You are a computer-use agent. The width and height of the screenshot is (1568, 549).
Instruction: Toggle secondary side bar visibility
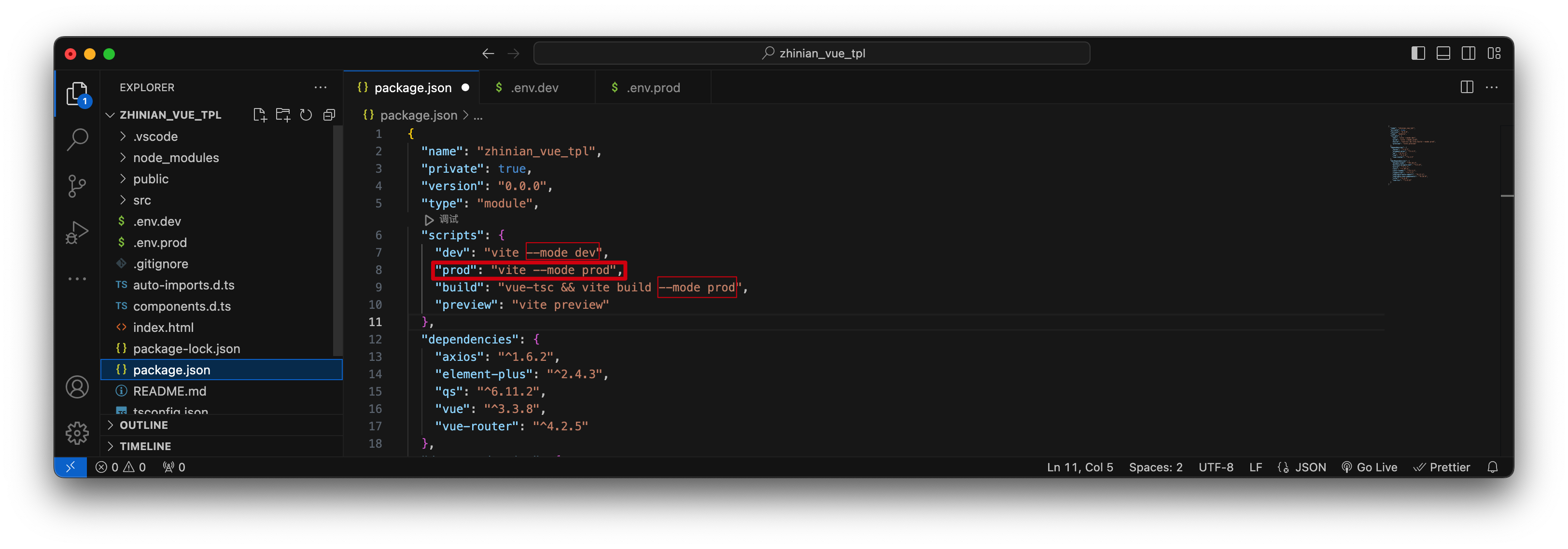pyautogui.click(x=1469, y=54)
